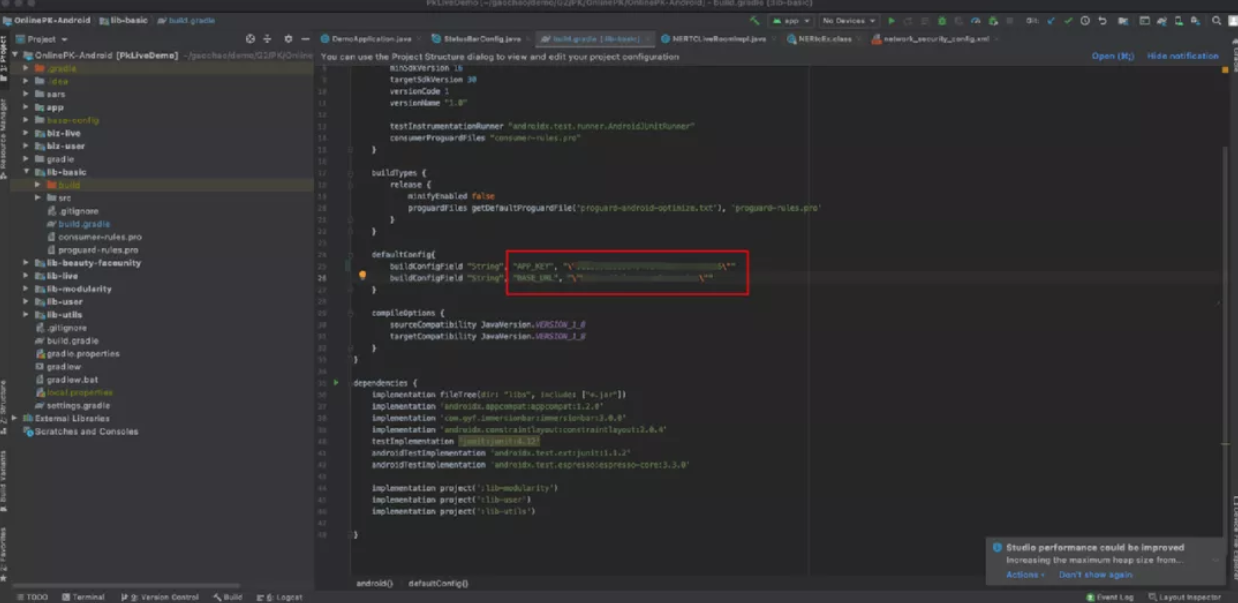Click the defaultConfig{} breadcrumb at editor bottom
This screenshot has width=1238, height=603.
(438, 583)
